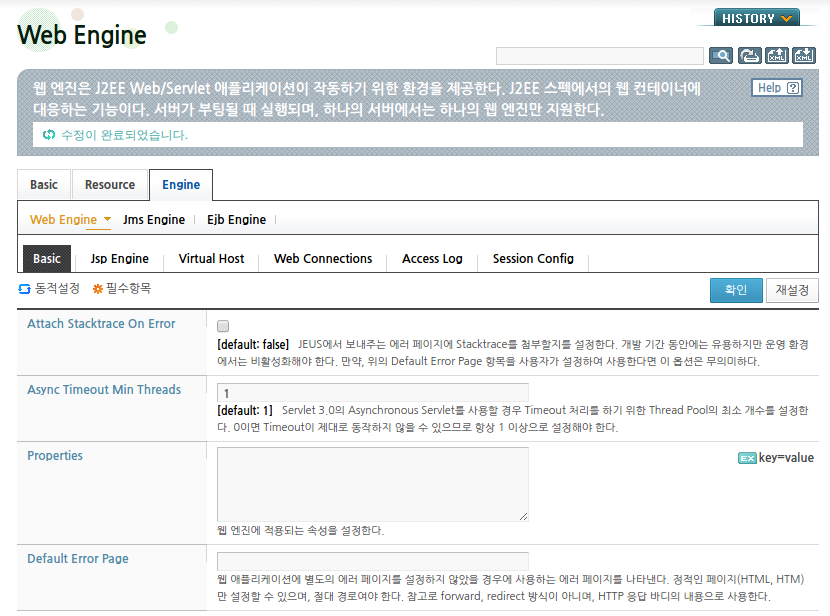The width and height of the screenshot is (830, 616).
Task: Click the green update-complete status icon
Action: pyautogui.click(x=49, y=135)
